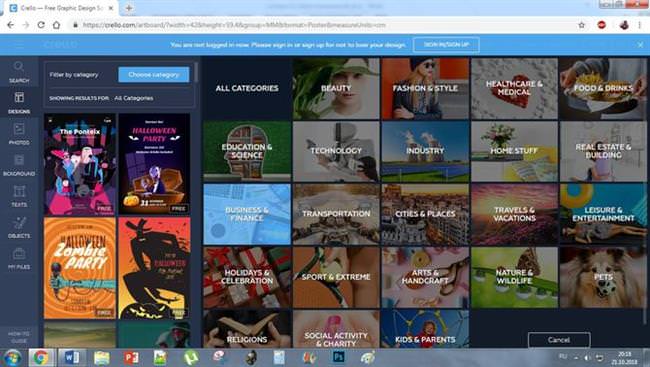This screenshot has width=650, height=367.
Task: Choose the Food & Drinks category
Action: pos(603,88)
